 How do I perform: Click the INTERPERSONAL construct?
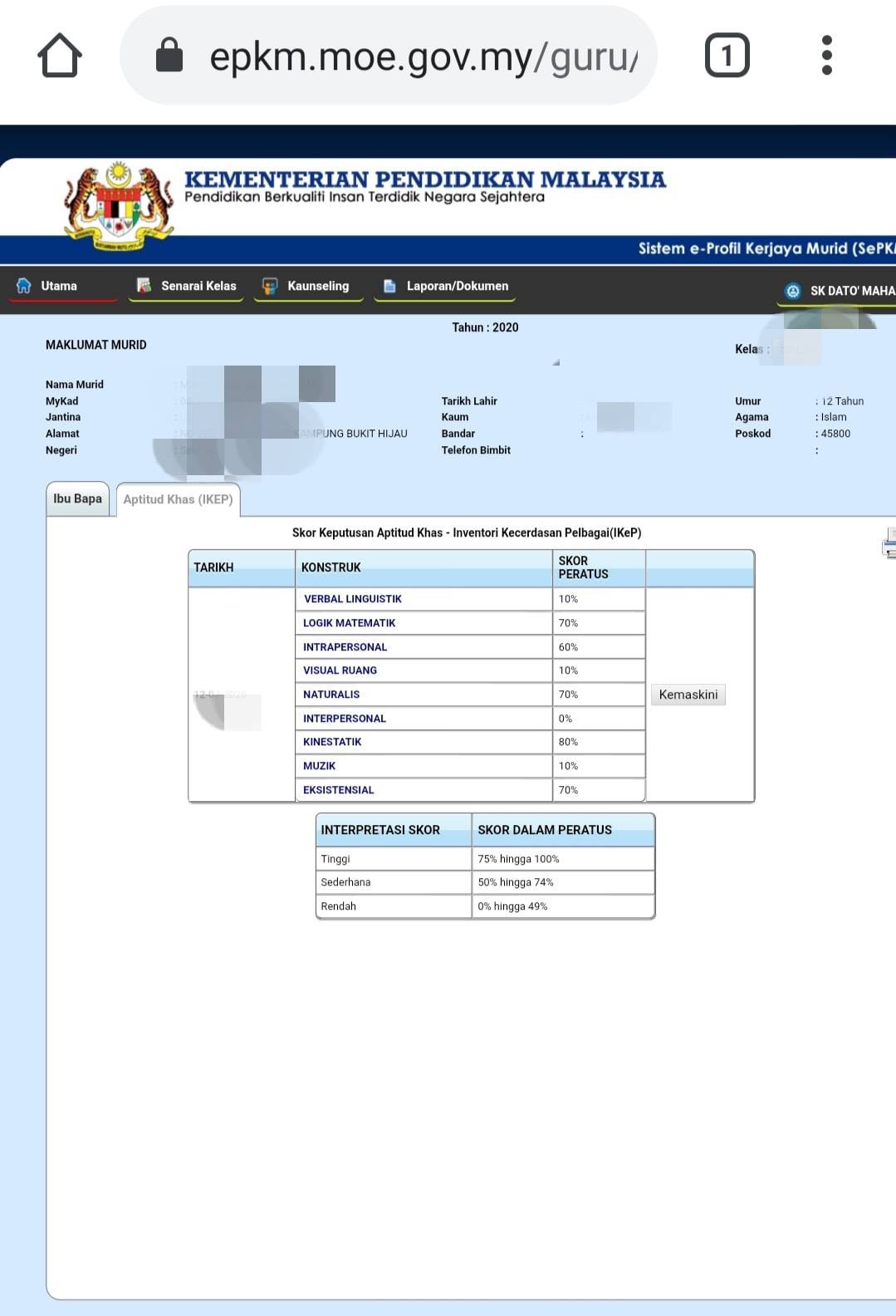point(344,719)
